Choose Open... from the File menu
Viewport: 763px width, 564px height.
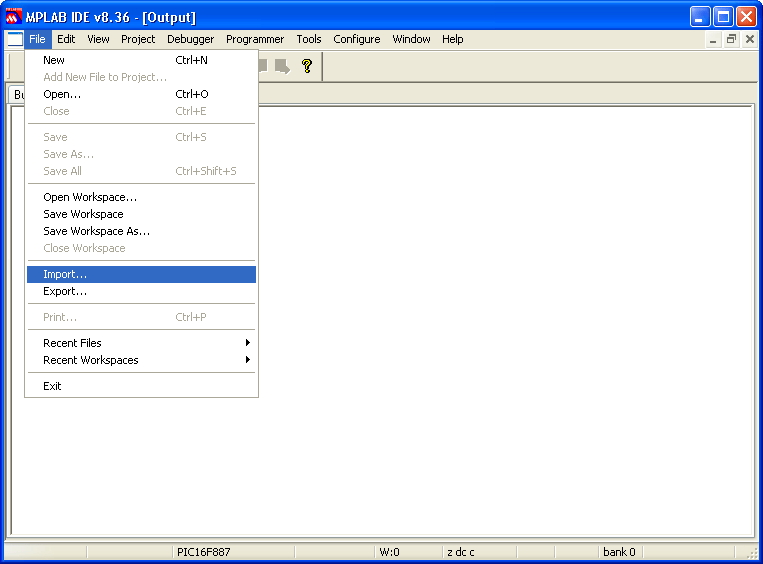141,94
